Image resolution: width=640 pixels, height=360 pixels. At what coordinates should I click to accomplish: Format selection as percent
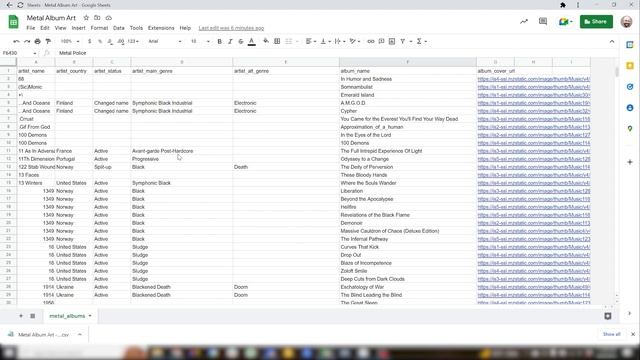[100, 41]
